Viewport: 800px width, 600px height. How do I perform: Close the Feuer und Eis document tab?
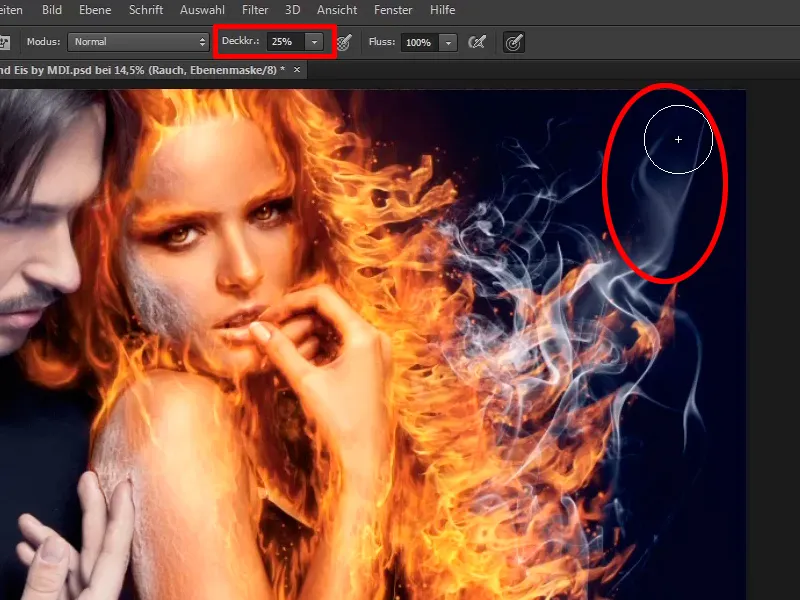click(x=297, y=69)
